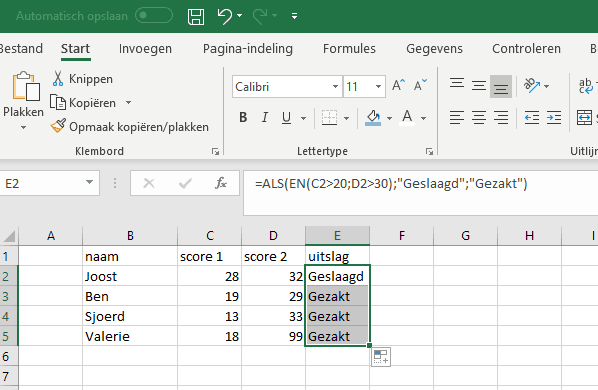This screenshot has width=598, height=390.
Task: Select the cell containing Geslaagd
Action: pyautogui.click(x=337, y=276)
